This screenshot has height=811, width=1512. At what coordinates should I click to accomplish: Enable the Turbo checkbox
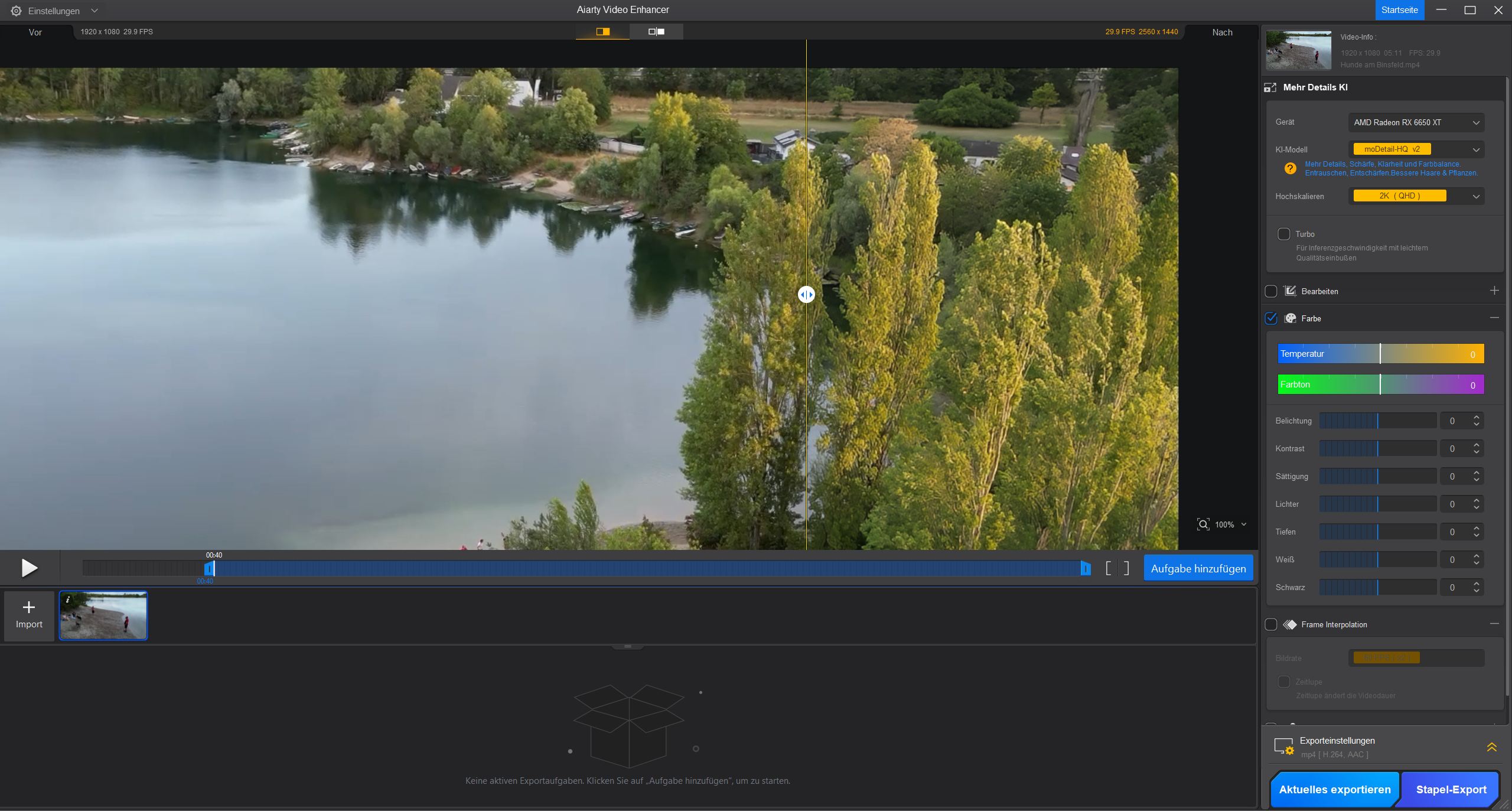click(x=1283, y=234)
